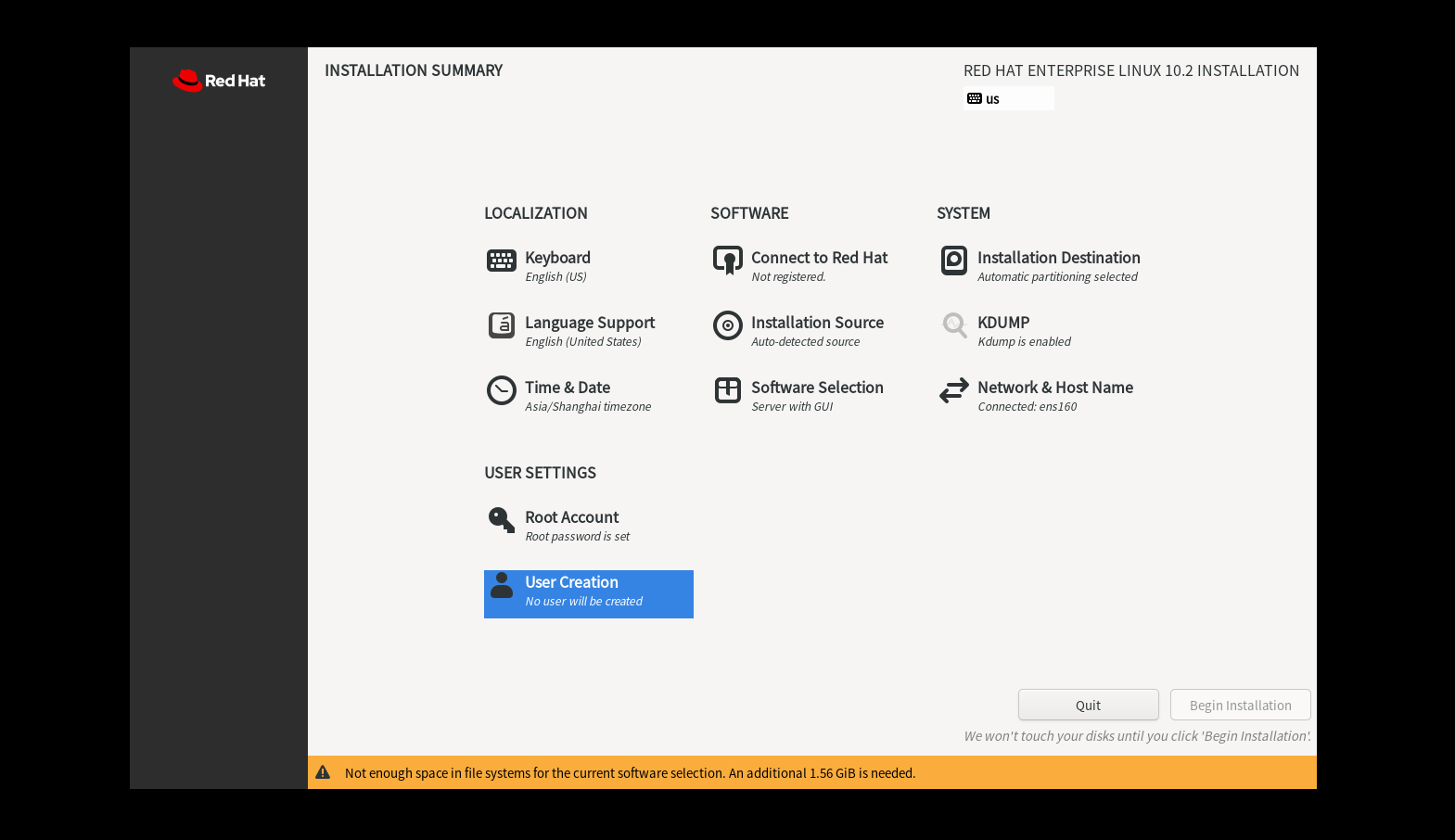This screenshot has height=840, width=1455.
Task: Click the KDUMP magnifier icon
Action: [954, 325]
